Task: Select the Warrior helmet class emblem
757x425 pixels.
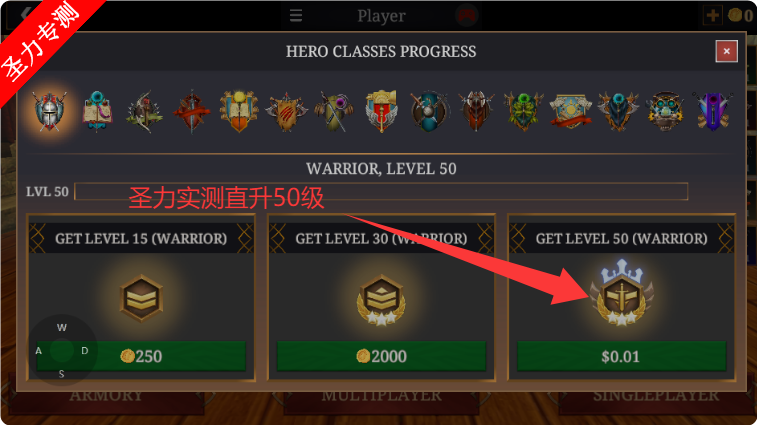Action: click(x=50, y=111)
